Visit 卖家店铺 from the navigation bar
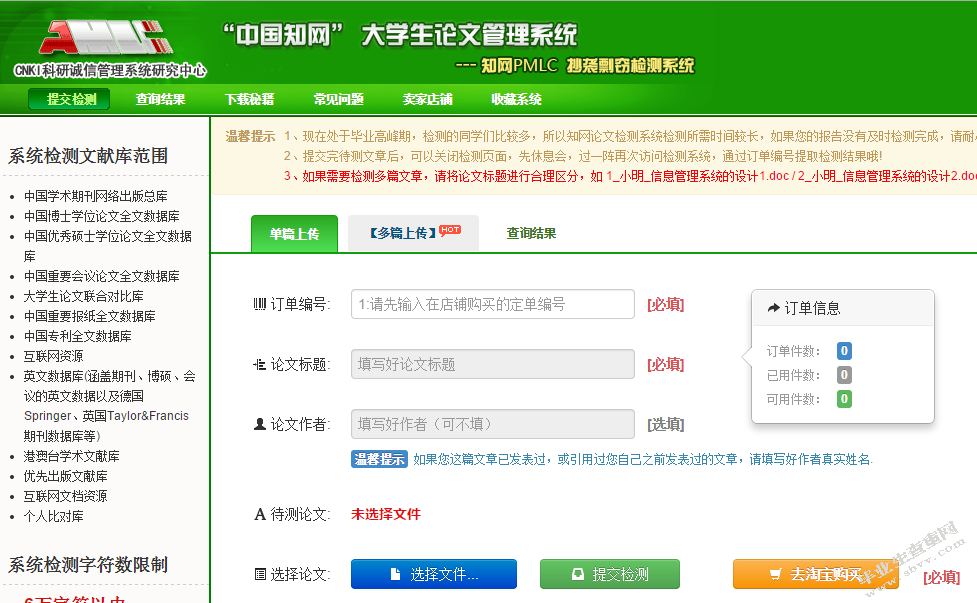 427,99
